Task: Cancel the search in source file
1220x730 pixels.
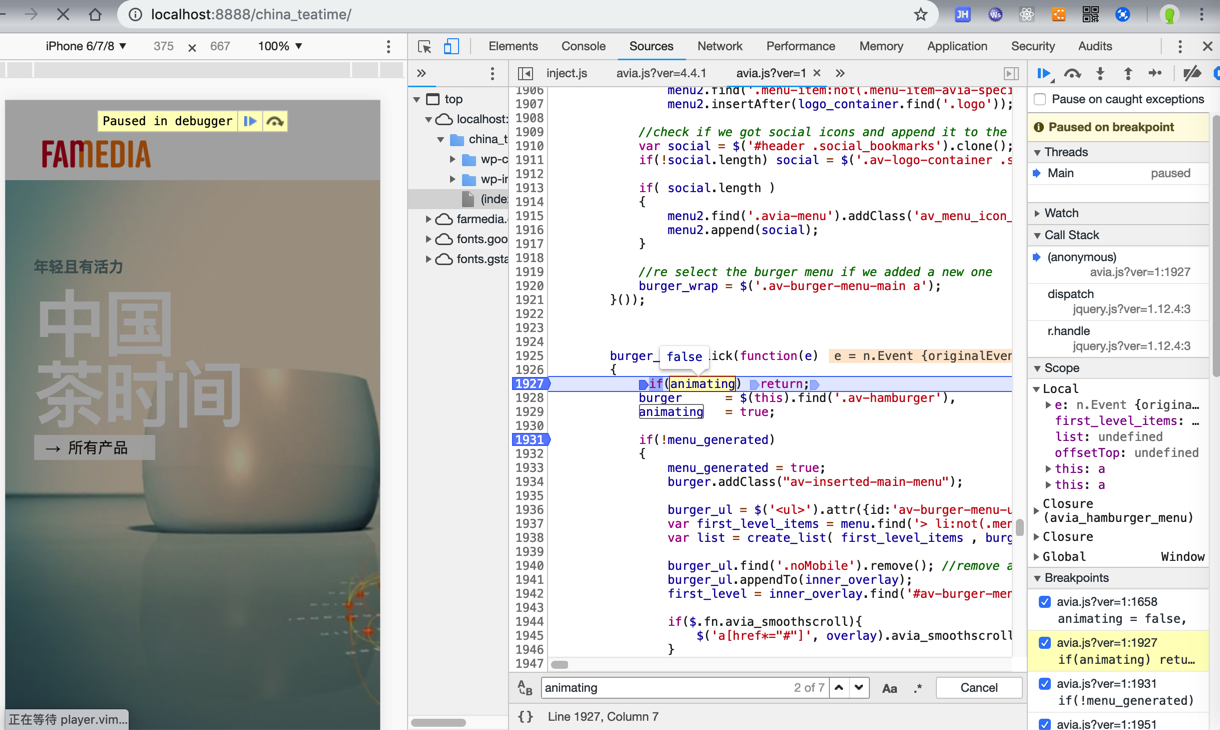Action: 978,688
